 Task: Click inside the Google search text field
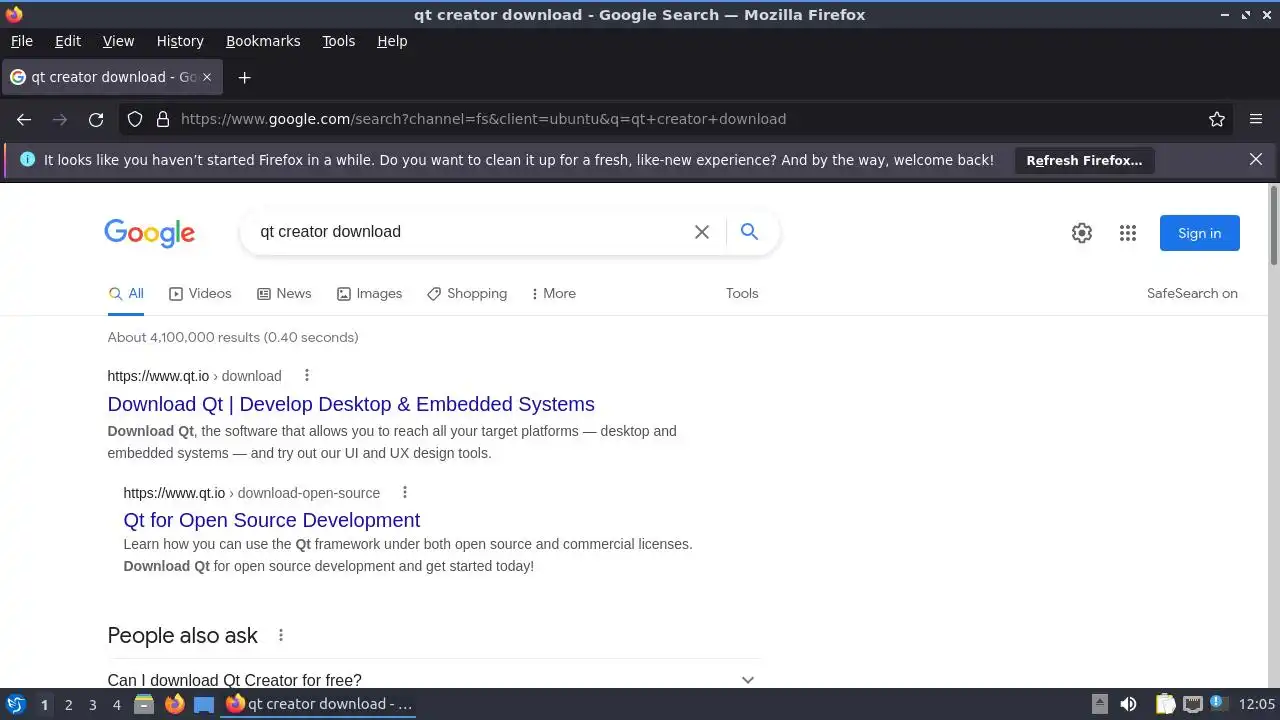click(470, 232)
